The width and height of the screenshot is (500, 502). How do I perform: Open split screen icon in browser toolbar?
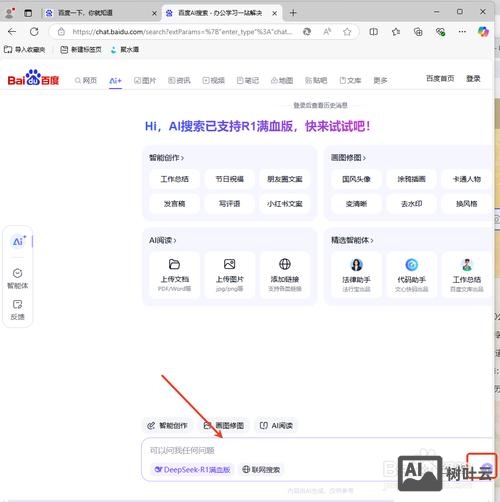click(374, 32)
